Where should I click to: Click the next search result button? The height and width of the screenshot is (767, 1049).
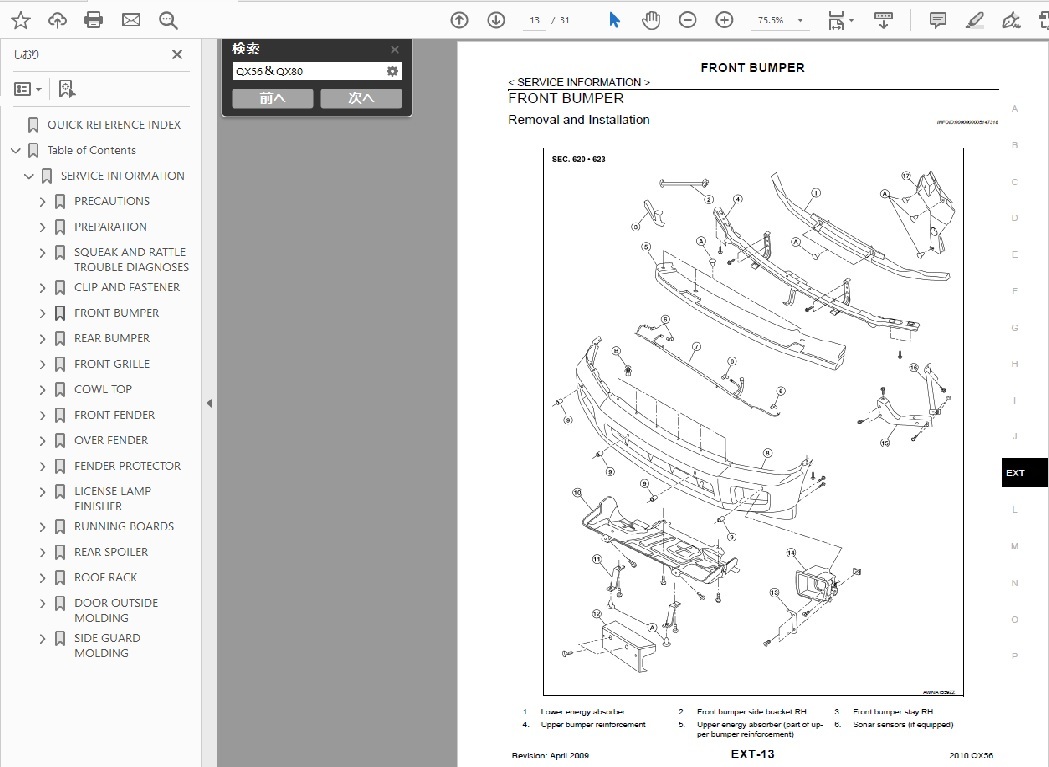(x=361, y=98)
